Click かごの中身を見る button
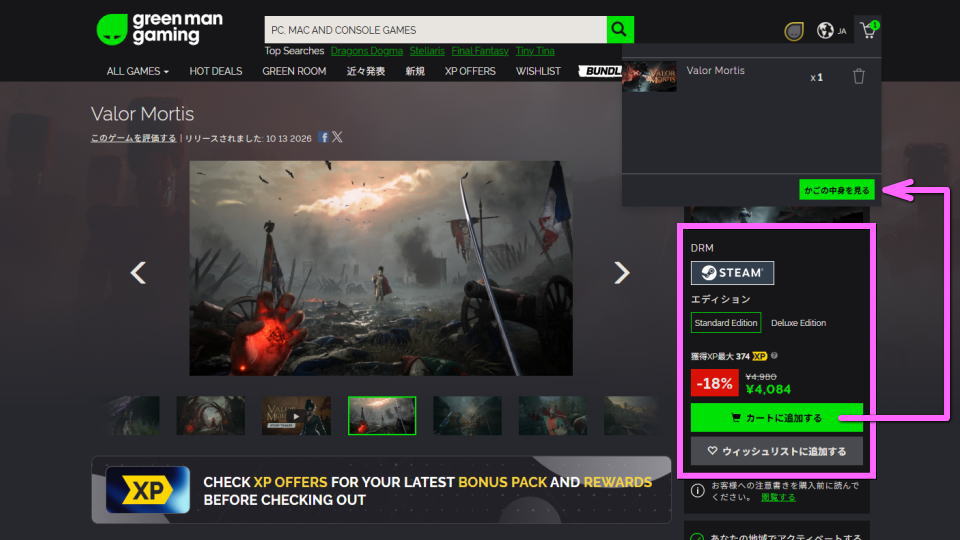 pyautogui.click(x=836, y=190)
